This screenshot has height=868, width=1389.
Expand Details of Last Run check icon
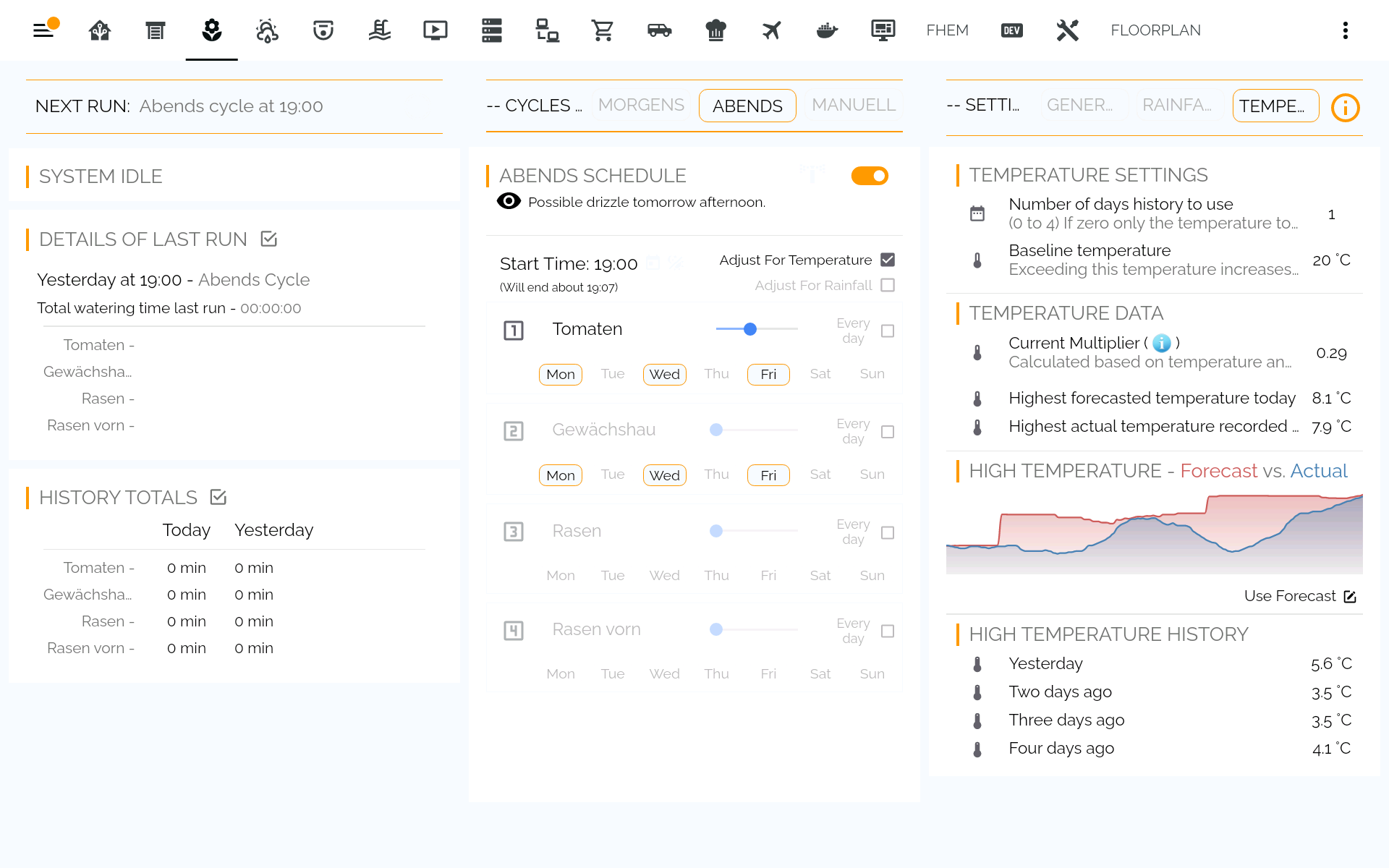pos(269,239)
